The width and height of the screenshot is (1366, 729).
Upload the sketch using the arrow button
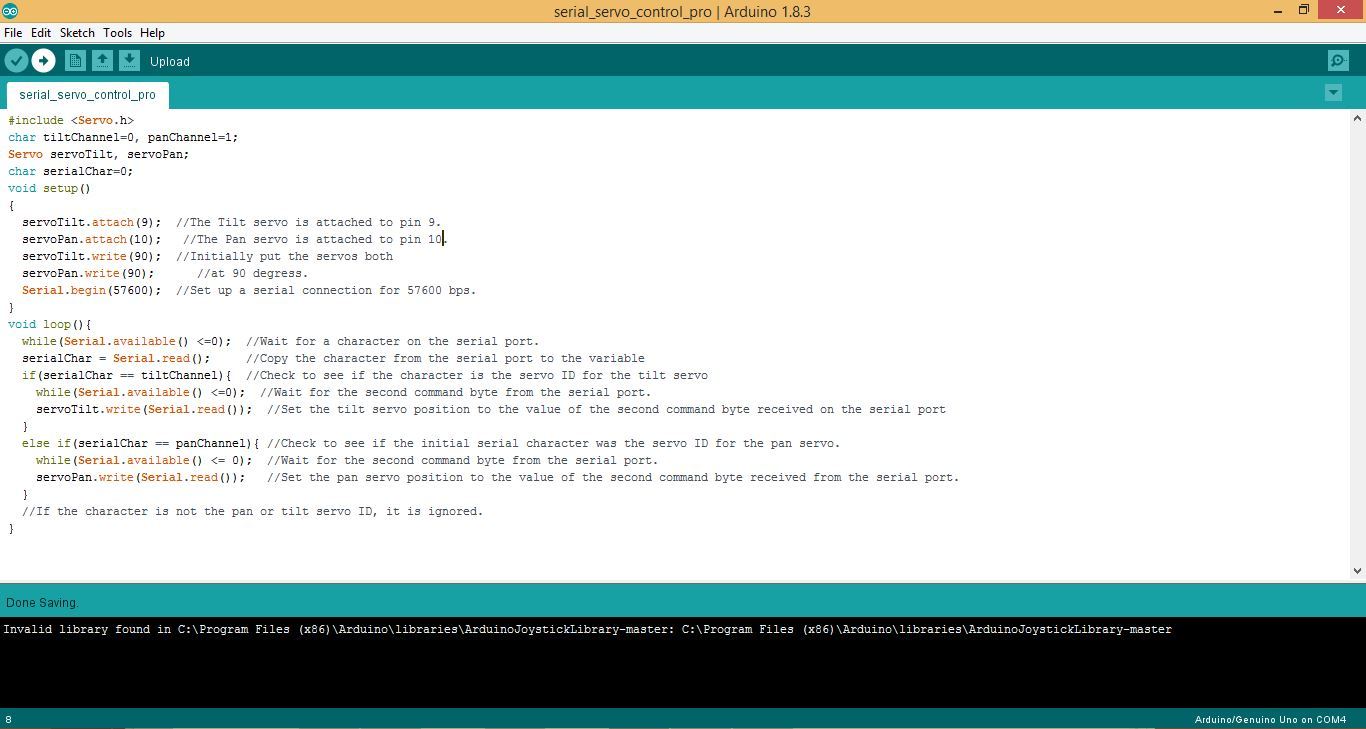[43, 61]
